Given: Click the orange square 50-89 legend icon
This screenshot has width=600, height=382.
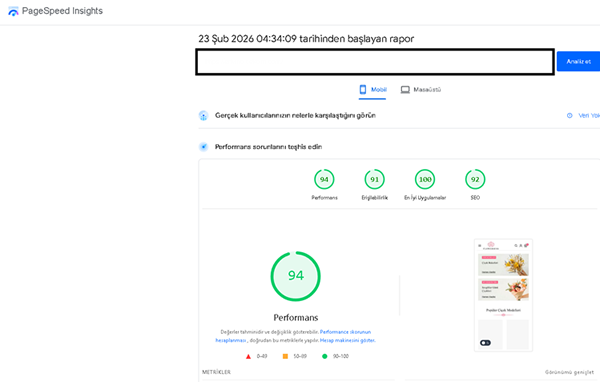Looking at the screenshot, I should [x=285, y=356].
